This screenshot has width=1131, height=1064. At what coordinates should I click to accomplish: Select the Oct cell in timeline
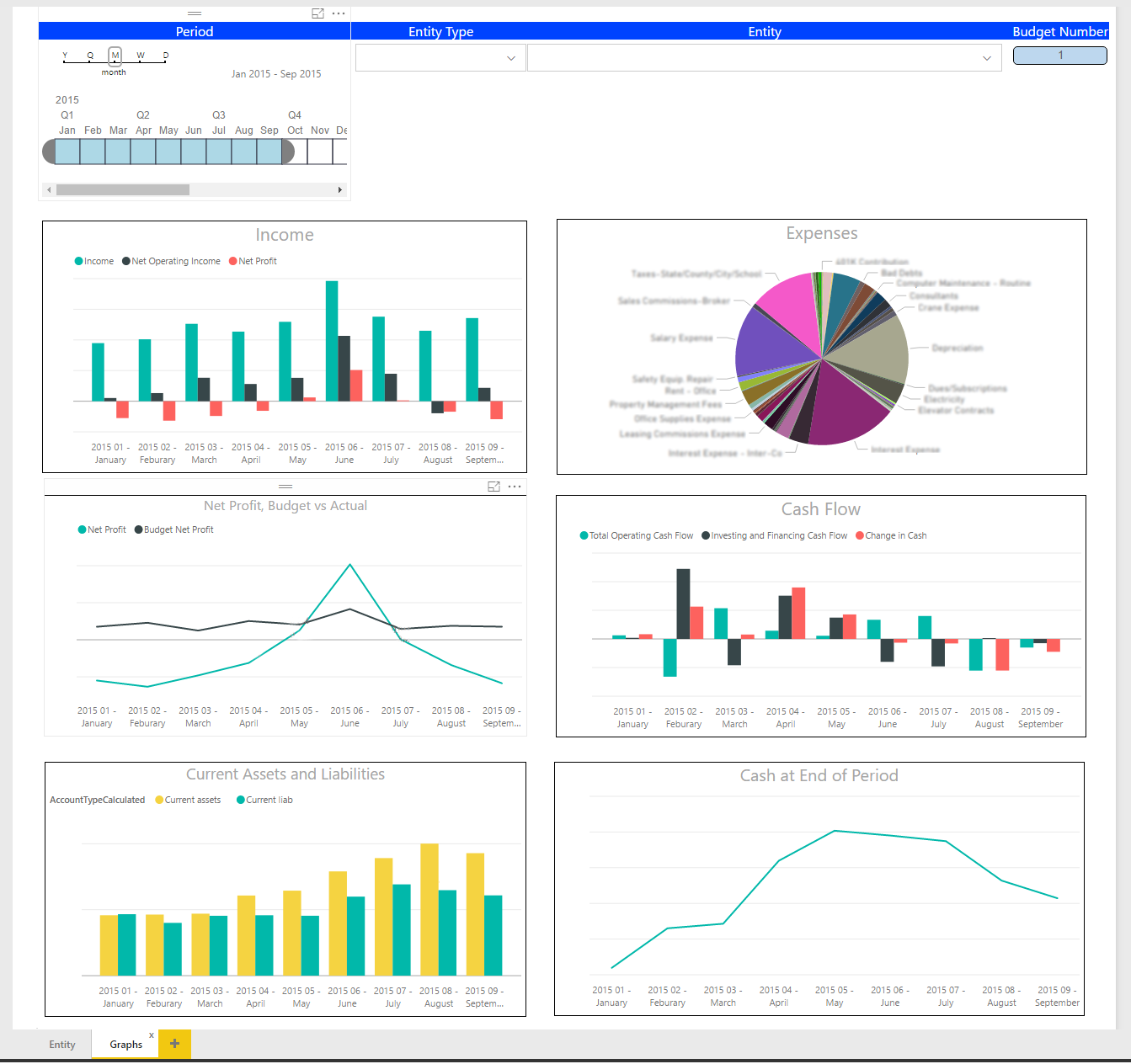tap(296, 152)
